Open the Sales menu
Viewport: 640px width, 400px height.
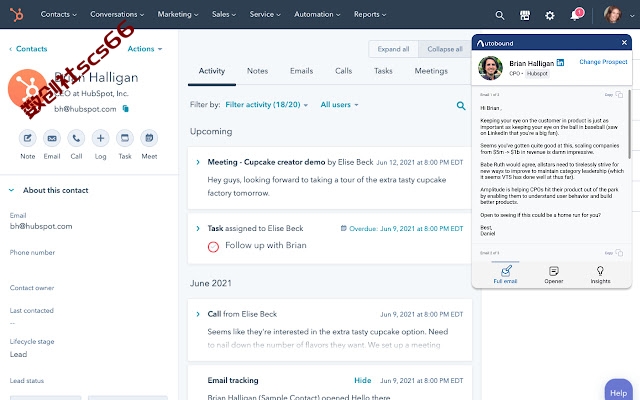[x=224, y=14]
